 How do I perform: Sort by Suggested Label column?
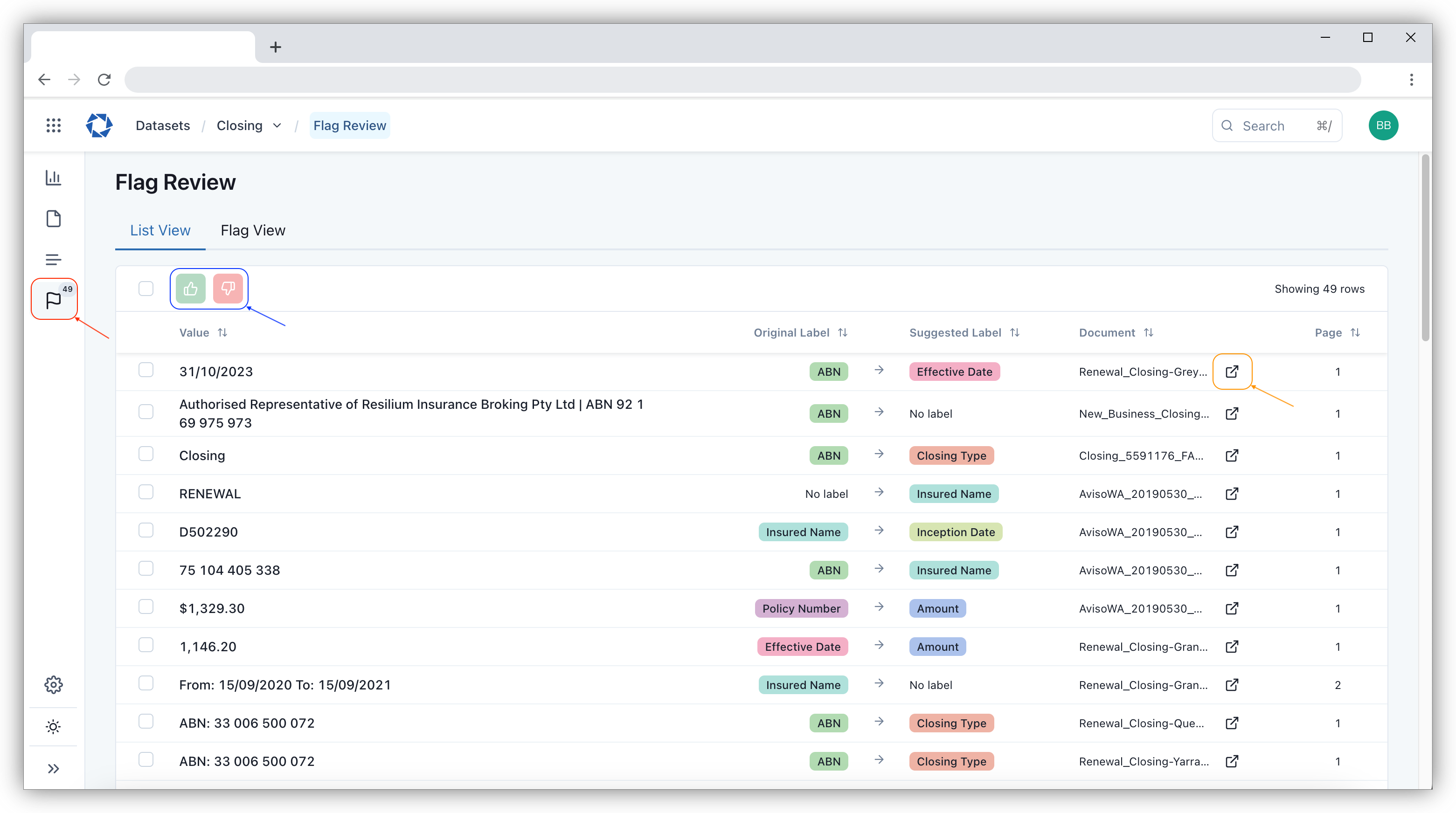pyautogui.click(x=1014, y=333)
